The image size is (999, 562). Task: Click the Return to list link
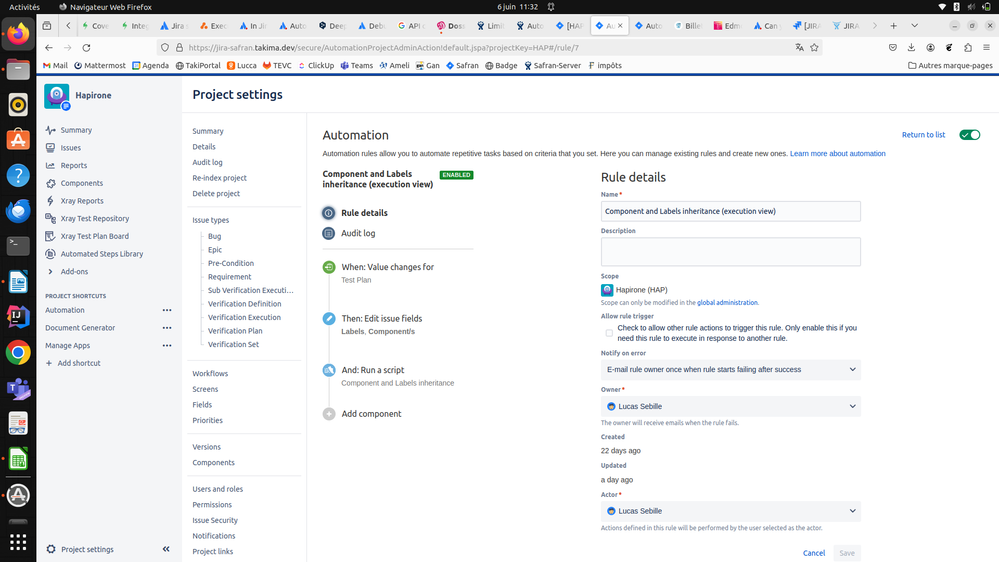pyautogui.click(x=923, y=135)
